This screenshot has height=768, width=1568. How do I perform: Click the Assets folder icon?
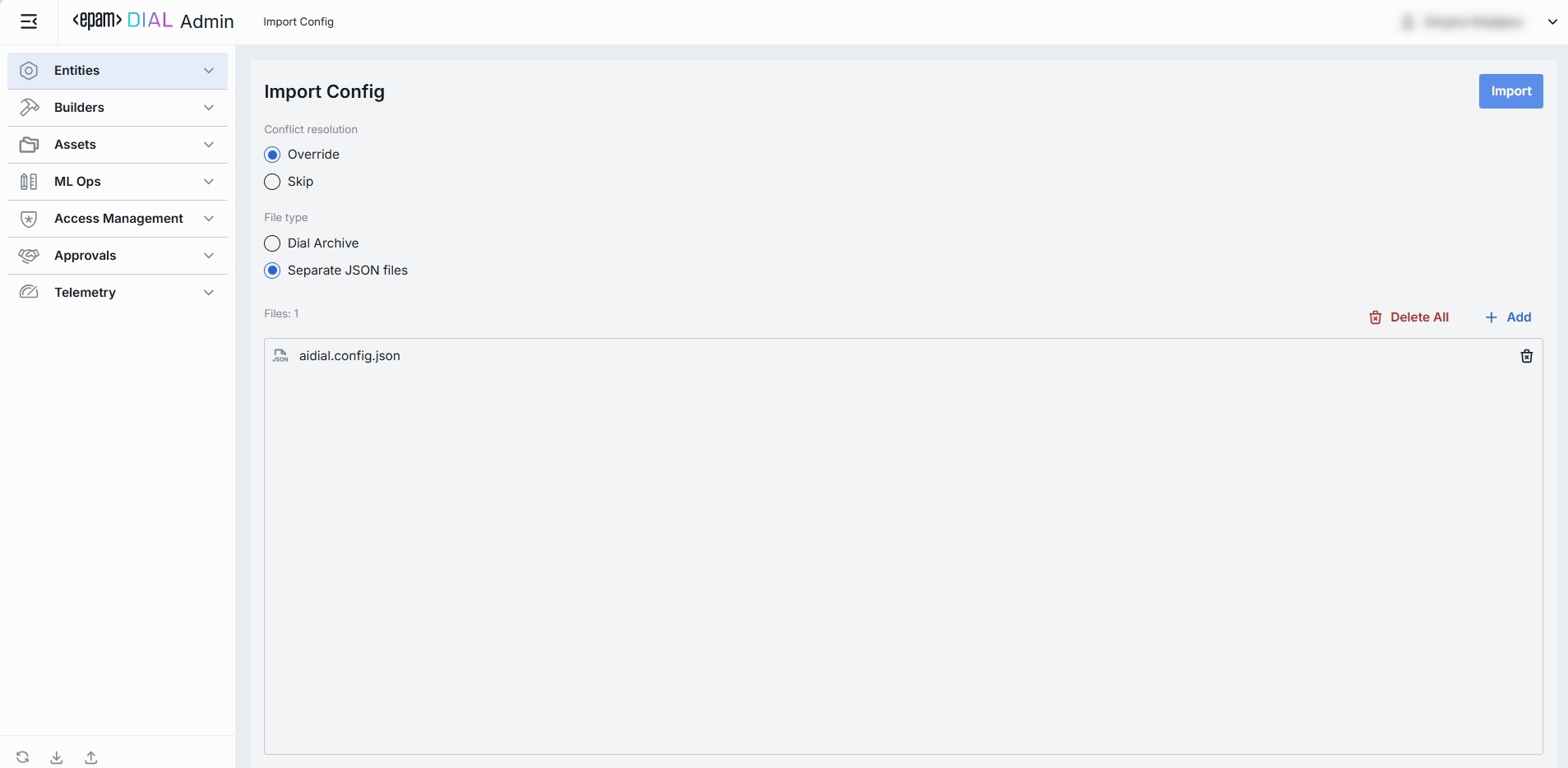[29, 145]
